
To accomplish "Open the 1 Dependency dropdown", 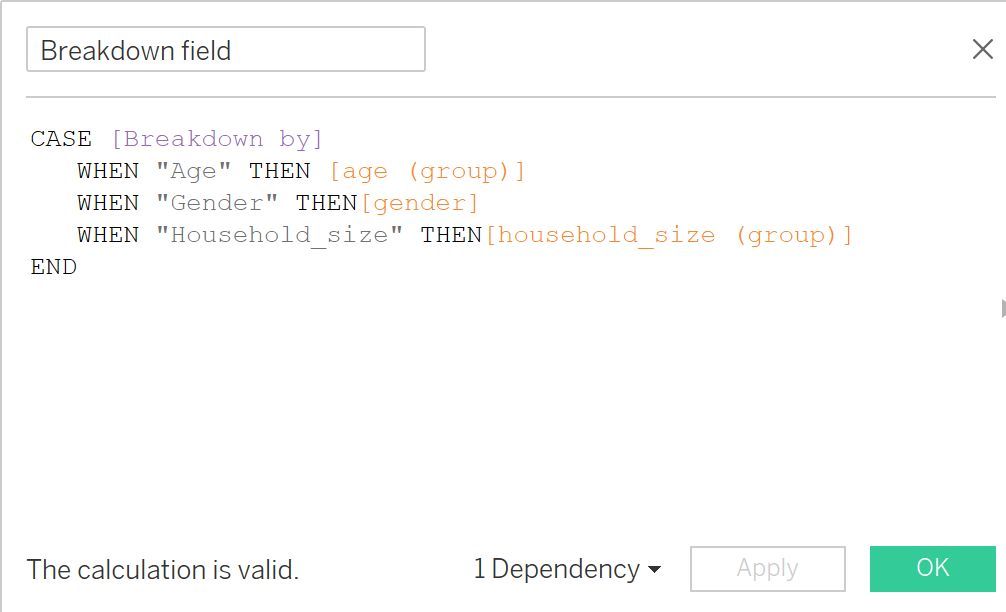I will (567, 569).
